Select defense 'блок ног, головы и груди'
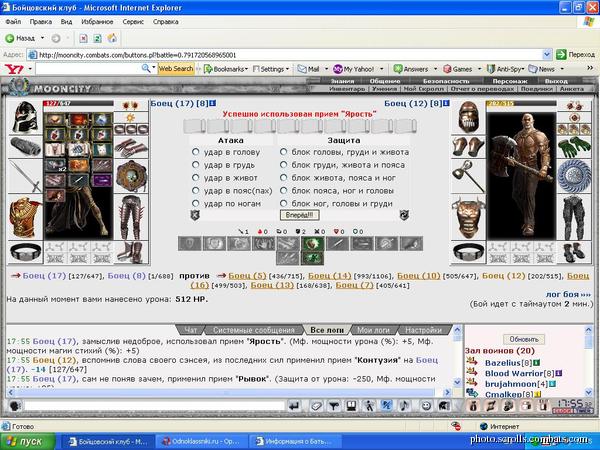The width and height of the screenshot is (600, 450). coord(283,204)
